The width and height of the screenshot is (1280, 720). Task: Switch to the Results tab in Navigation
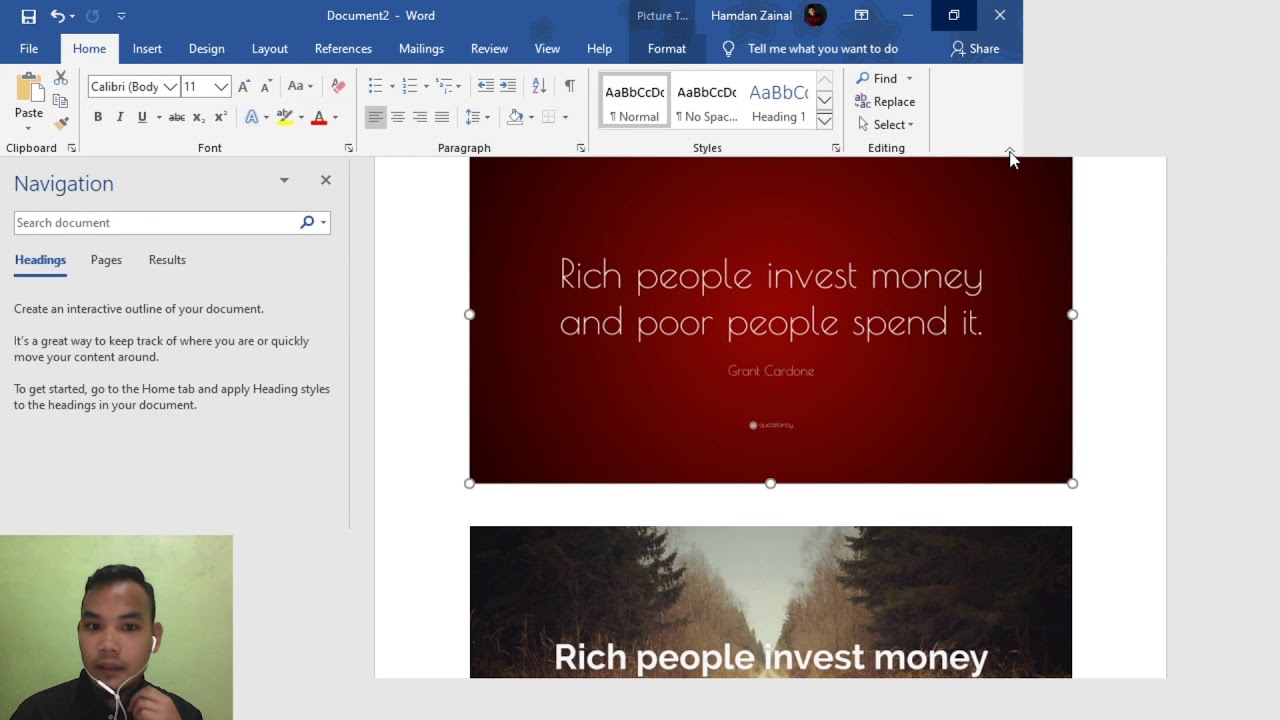pyautogui.click(x=167, y=259)
